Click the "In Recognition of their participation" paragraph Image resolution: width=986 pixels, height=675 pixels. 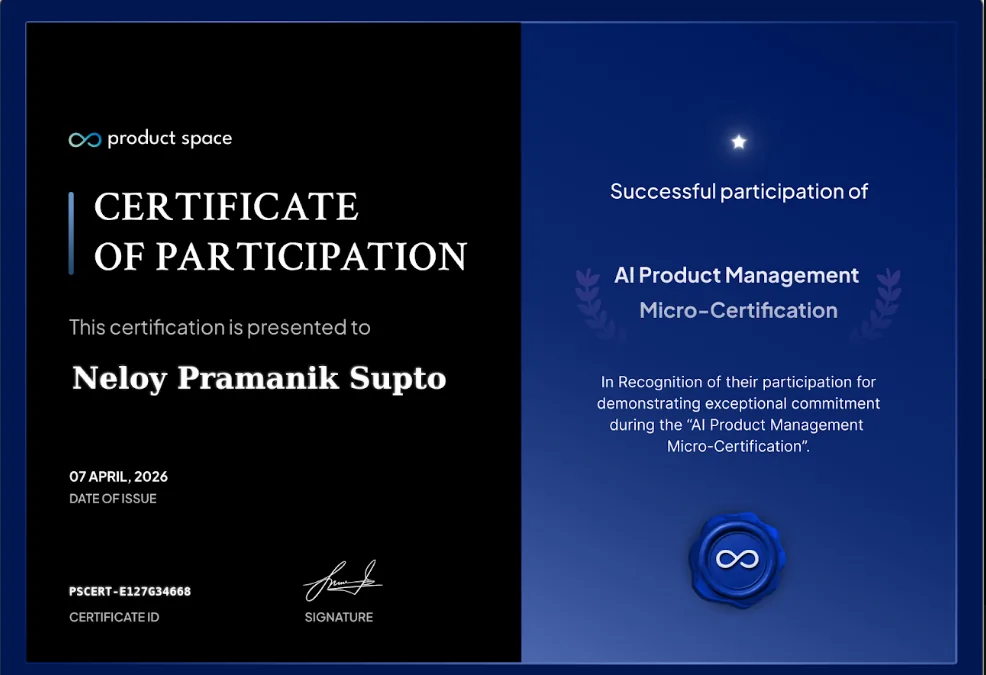[738, 414]
